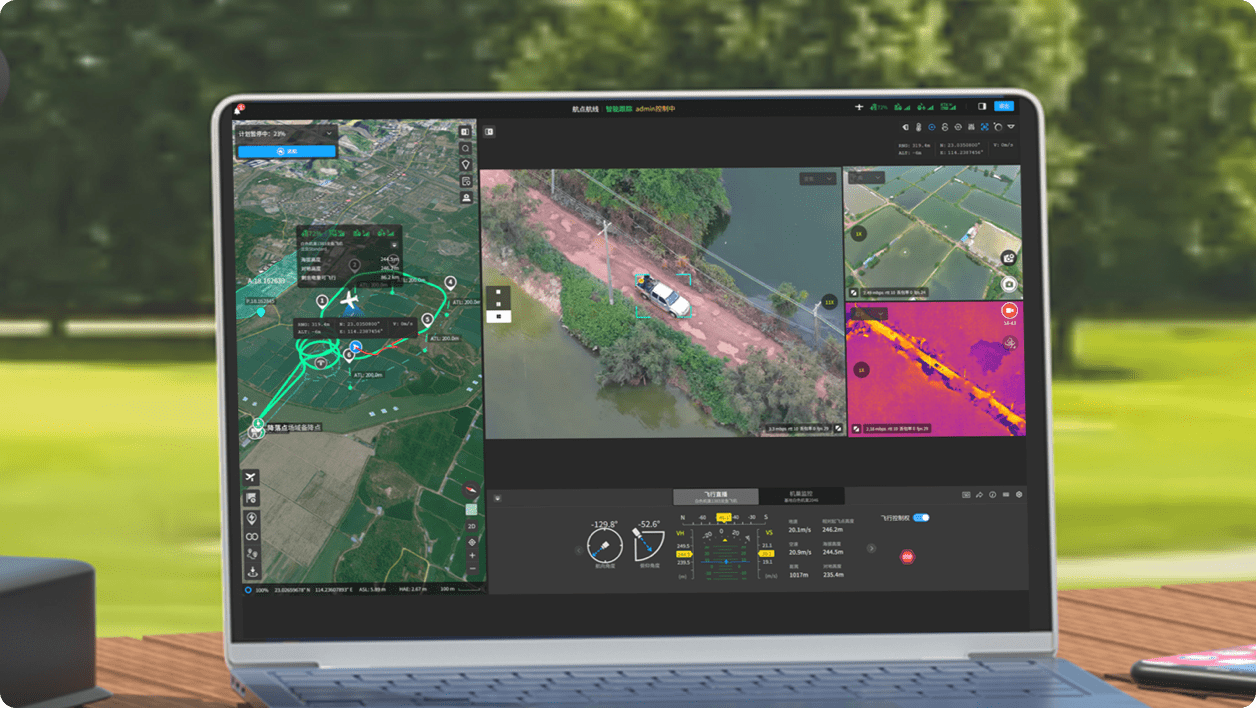Click the ring icon in camera toolbar

click(997, 127)
